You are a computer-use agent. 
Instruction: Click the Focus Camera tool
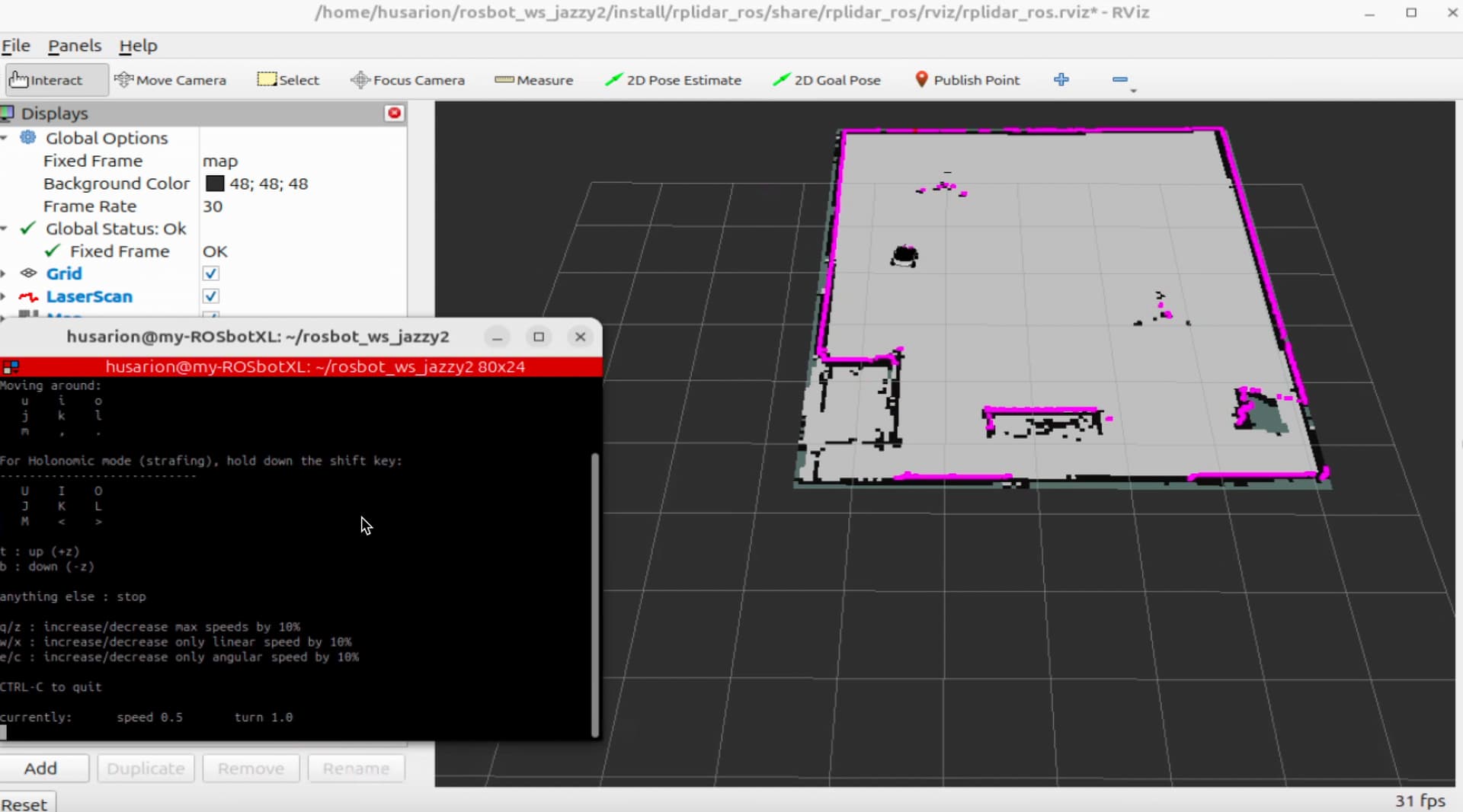pyautogui.click(x=408, y=80)
